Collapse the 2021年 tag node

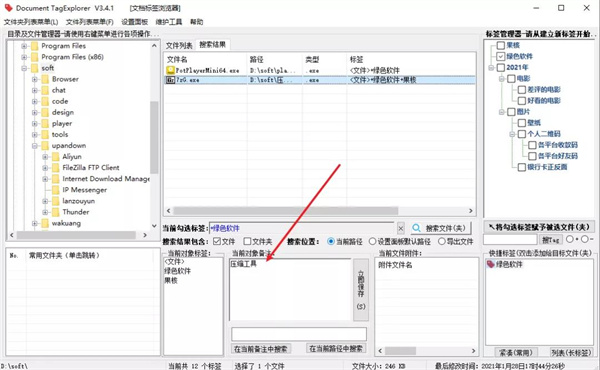(x=491, y=68)
